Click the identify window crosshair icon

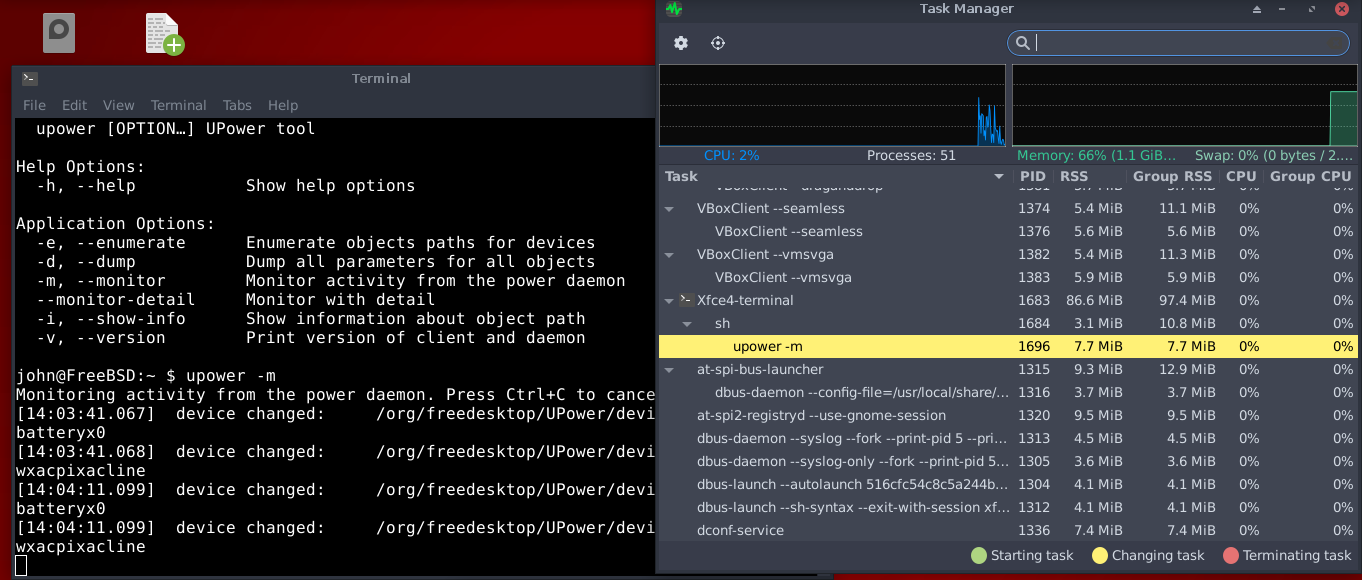(x=718, y=43)
